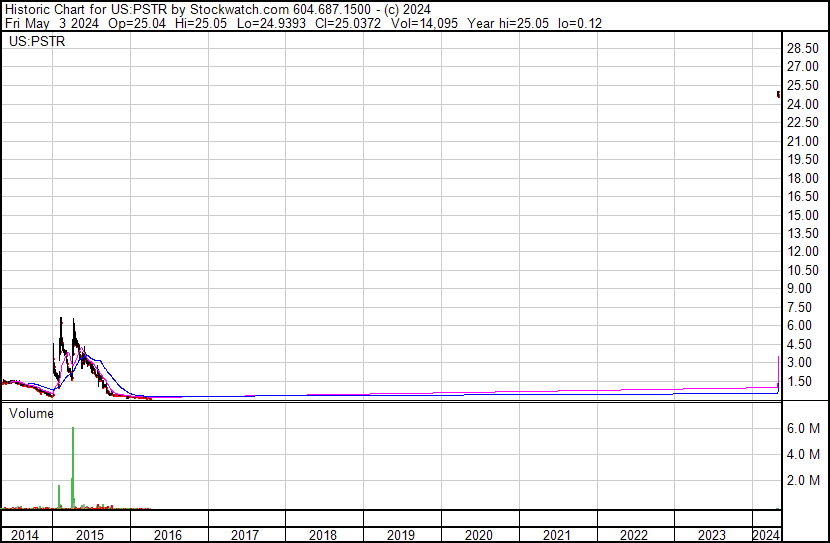Image resolution: width=830 pixels, height=543 pixels.
Task: Select the 2018 year on the time axis
Action: 323,535
